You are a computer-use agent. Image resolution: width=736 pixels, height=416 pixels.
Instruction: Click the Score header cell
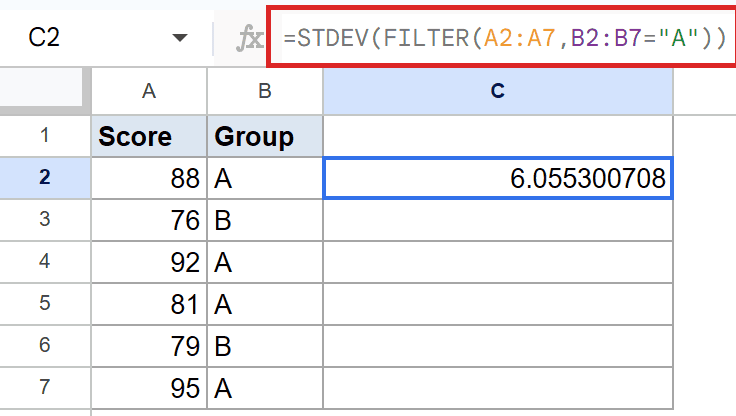(x=149, y=136)
